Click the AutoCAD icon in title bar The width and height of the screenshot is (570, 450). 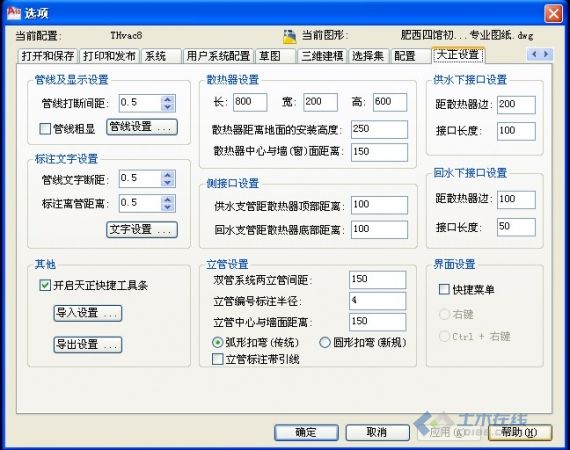(x=14, y=13)
